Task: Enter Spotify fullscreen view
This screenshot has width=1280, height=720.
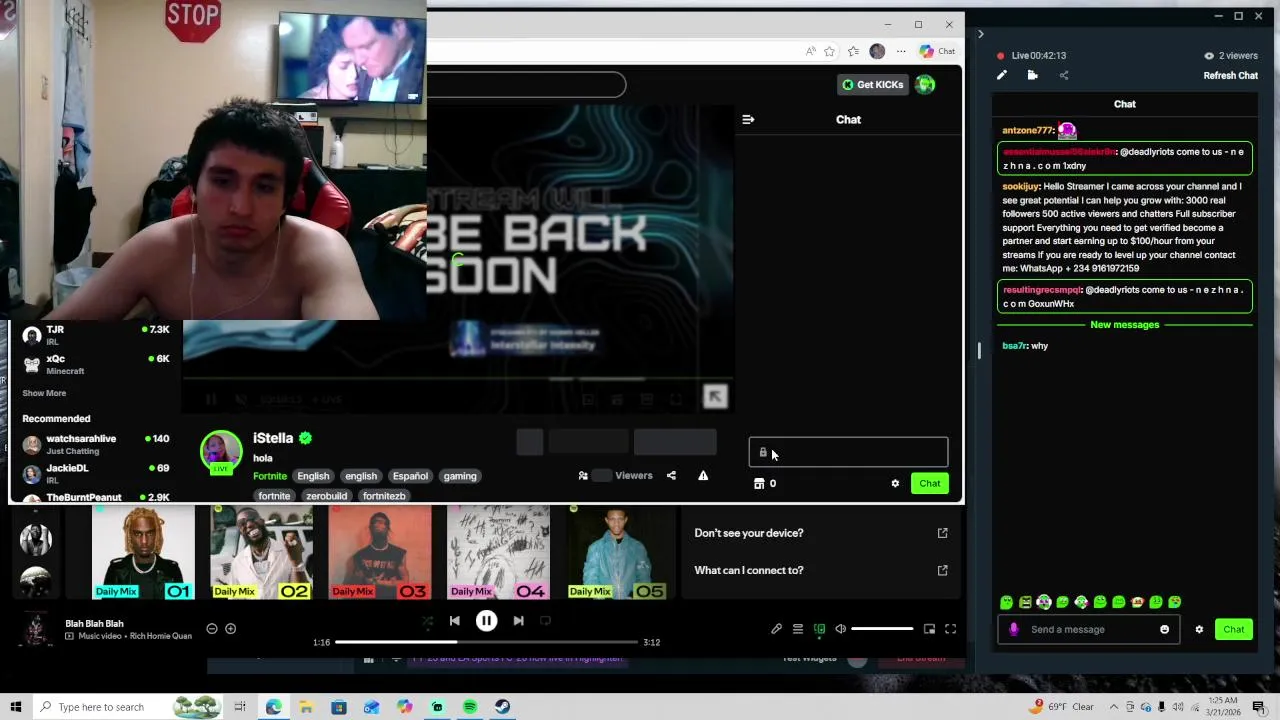Action: click(950, 629)
